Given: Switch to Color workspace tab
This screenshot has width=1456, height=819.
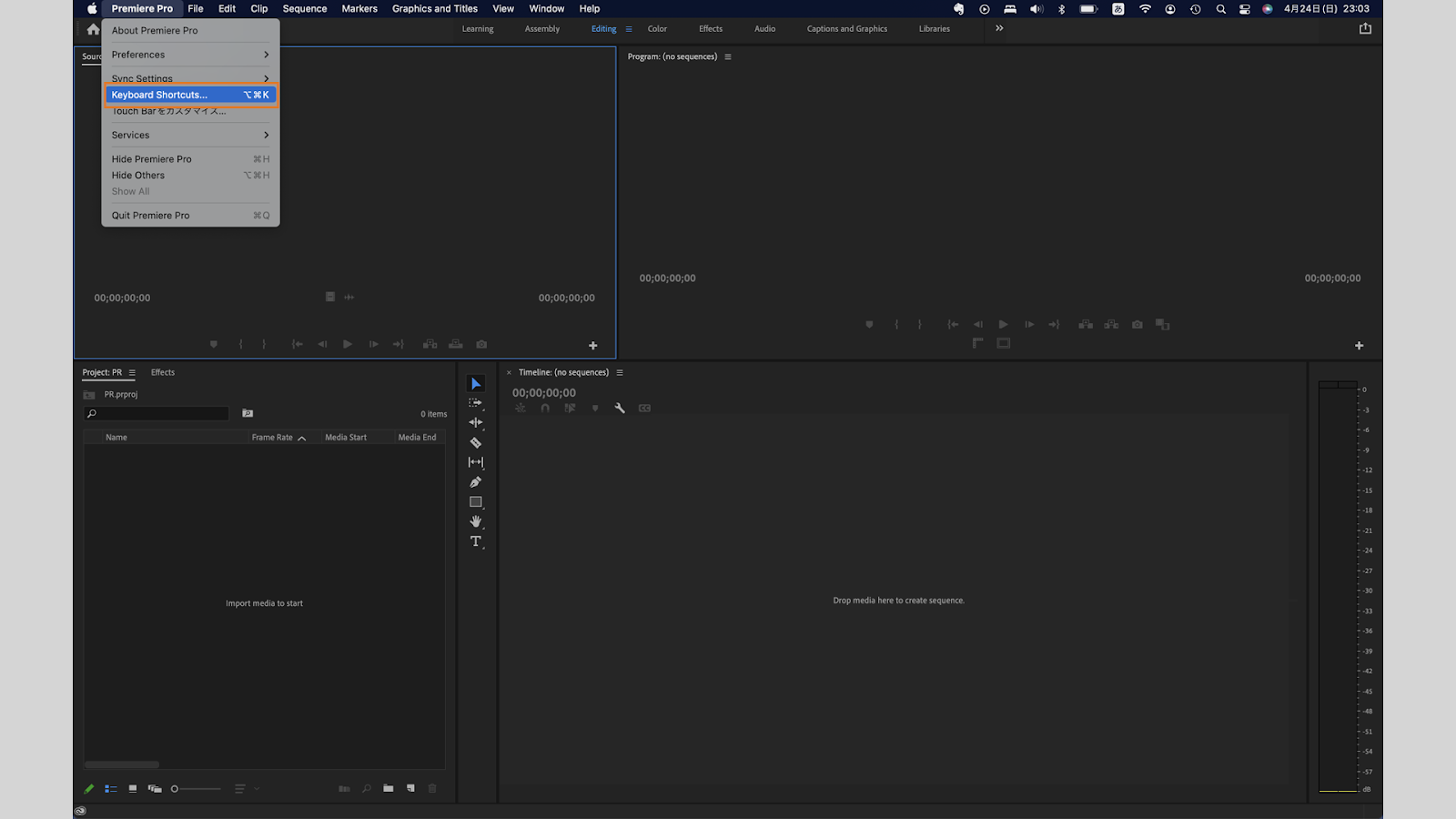Looking at the screenshot, I should coord(657,29).
